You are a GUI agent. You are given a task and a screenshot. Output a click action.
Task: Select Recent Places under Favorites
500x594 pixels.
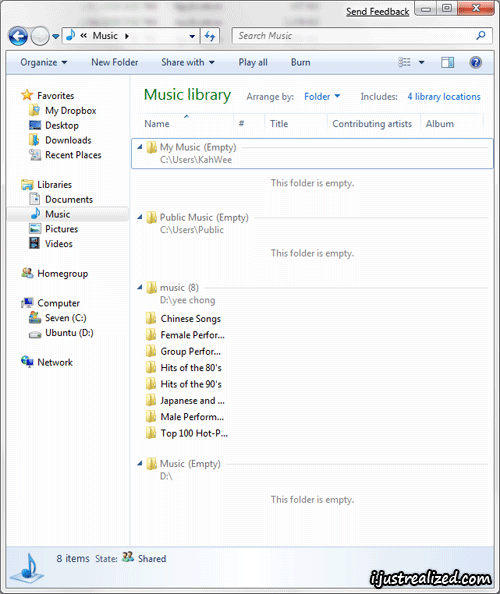pos(65,155)
